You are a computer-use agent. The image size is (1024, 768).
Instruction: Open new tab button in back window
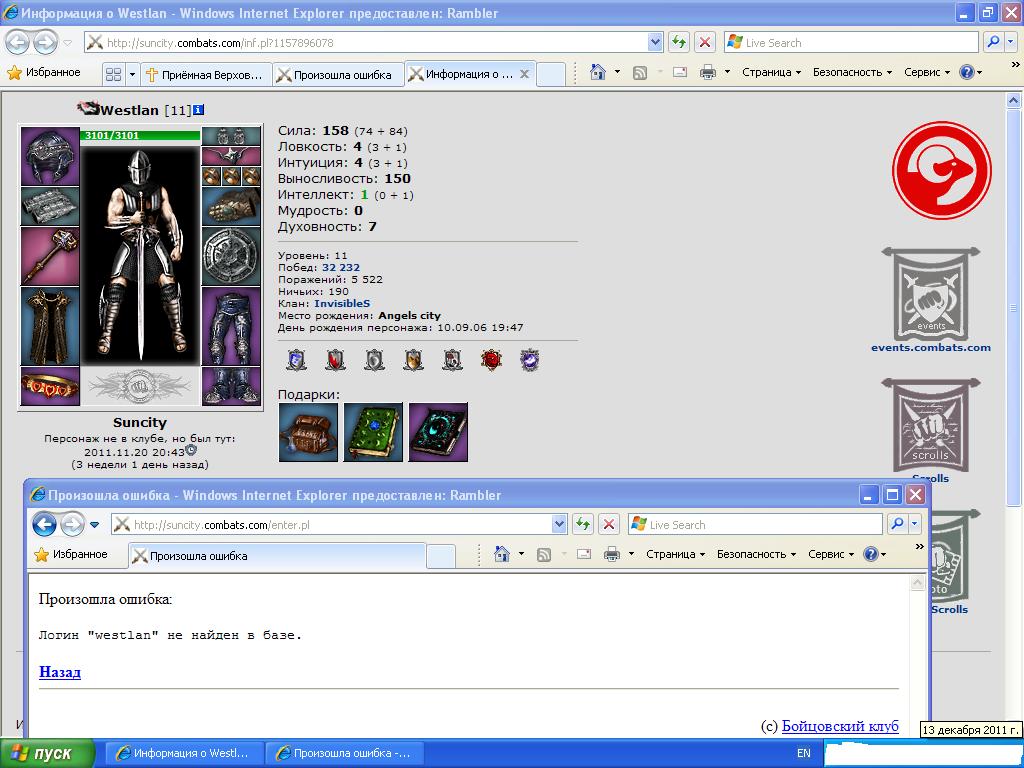(550, 74)
